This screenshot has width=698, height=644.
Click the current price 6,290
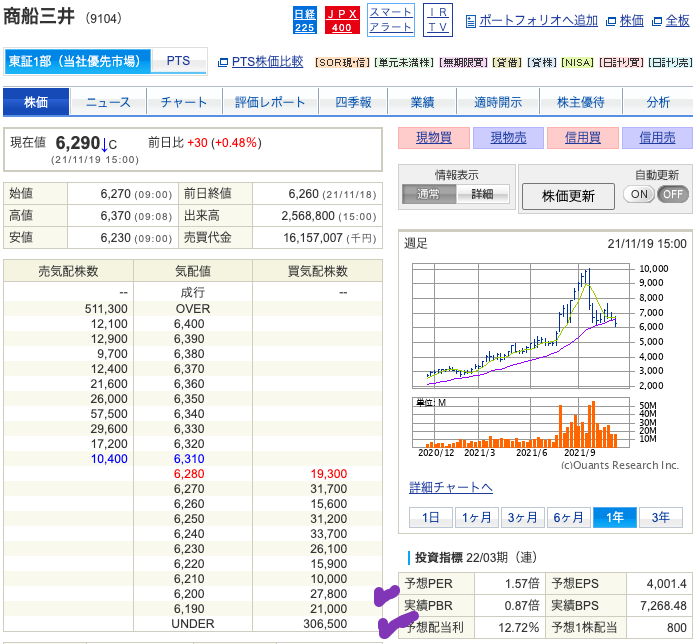[x=77, y=143]
